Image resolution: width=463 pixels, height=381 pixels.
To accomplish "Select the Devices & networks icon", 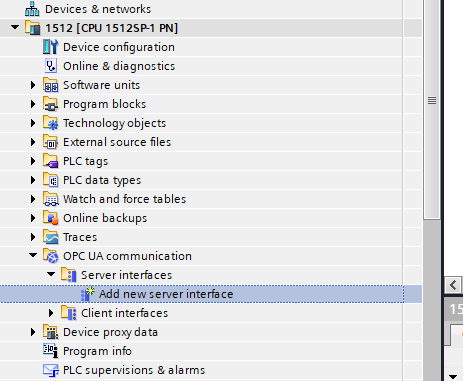I will (x=32, y=9).
